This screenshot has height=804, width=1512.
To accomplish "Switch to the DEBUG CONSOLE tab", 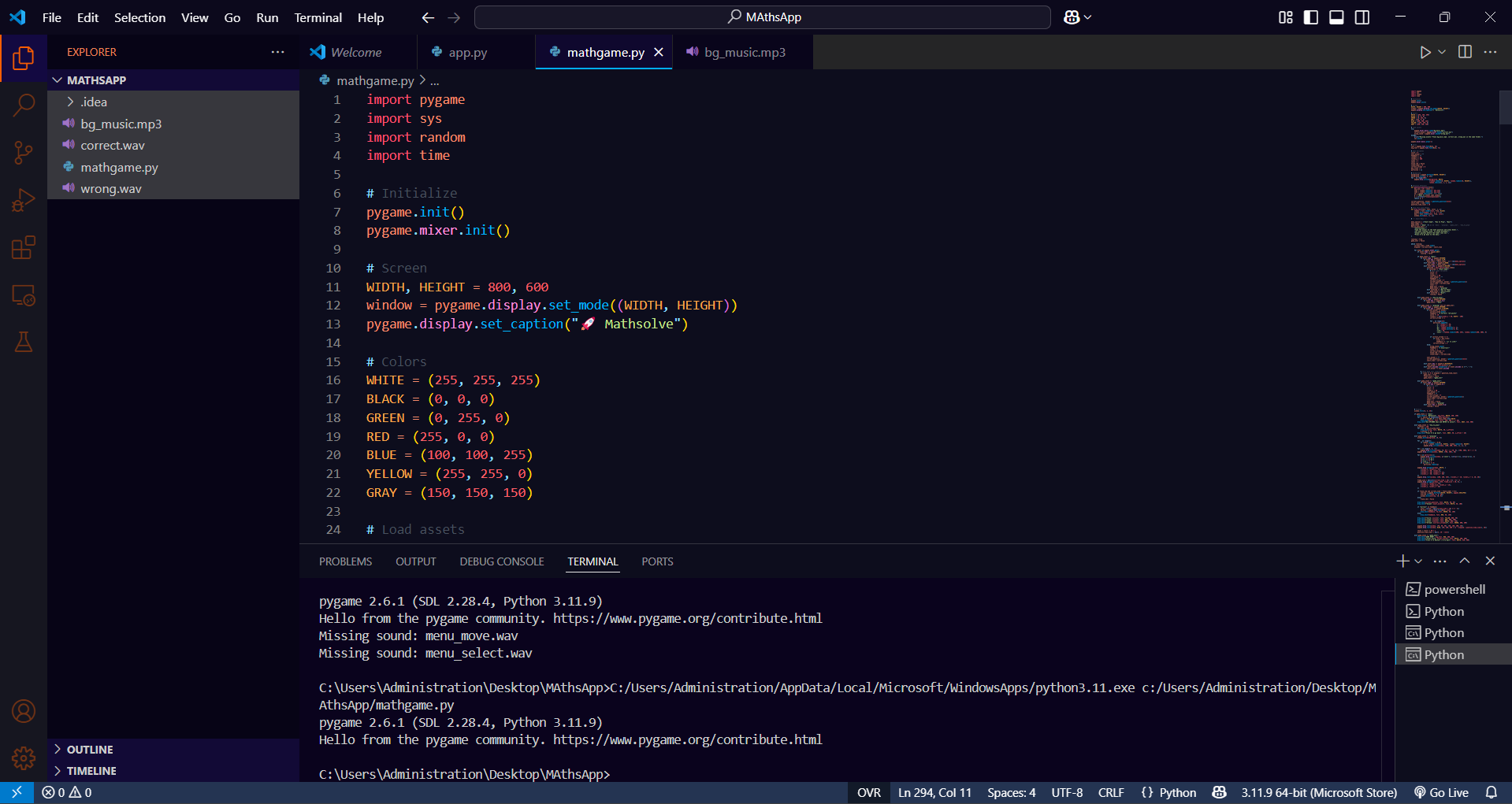I will (x=501, y=561).
